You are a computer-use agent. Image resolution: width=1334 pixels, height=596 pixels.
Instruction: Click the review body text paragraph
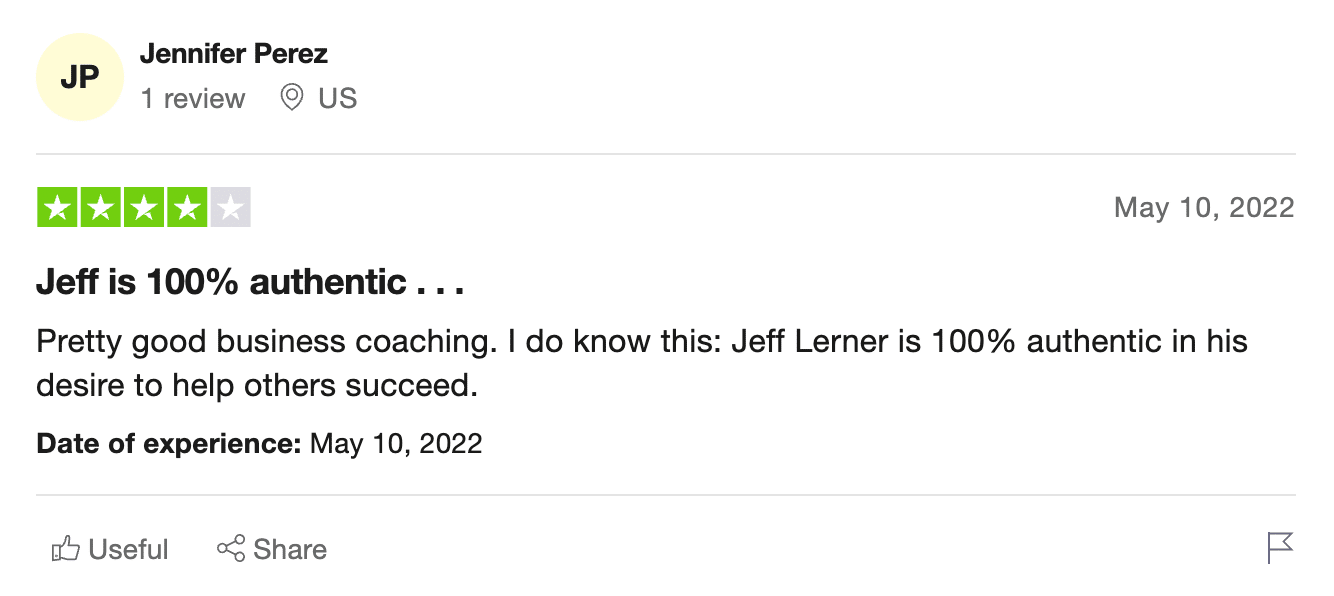[x=642, y=362]
